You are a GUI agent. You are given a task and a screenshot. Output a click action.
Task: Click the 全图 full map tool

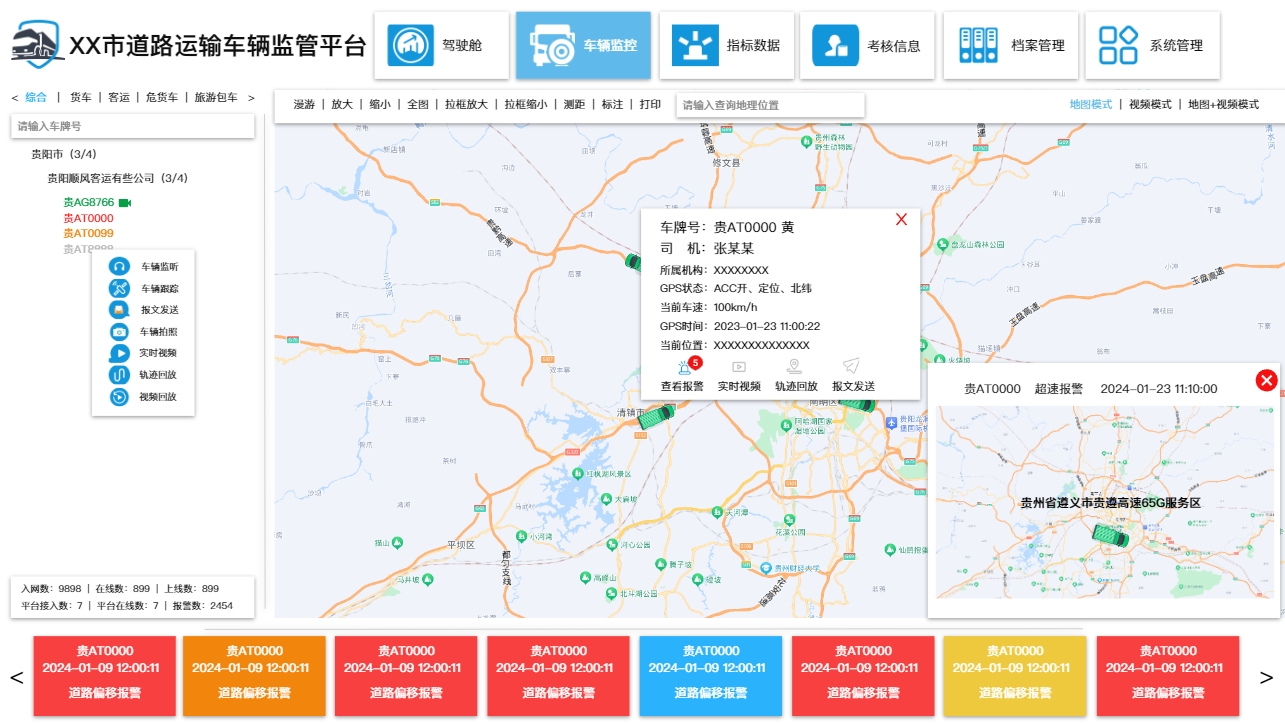tap(418, 104)
